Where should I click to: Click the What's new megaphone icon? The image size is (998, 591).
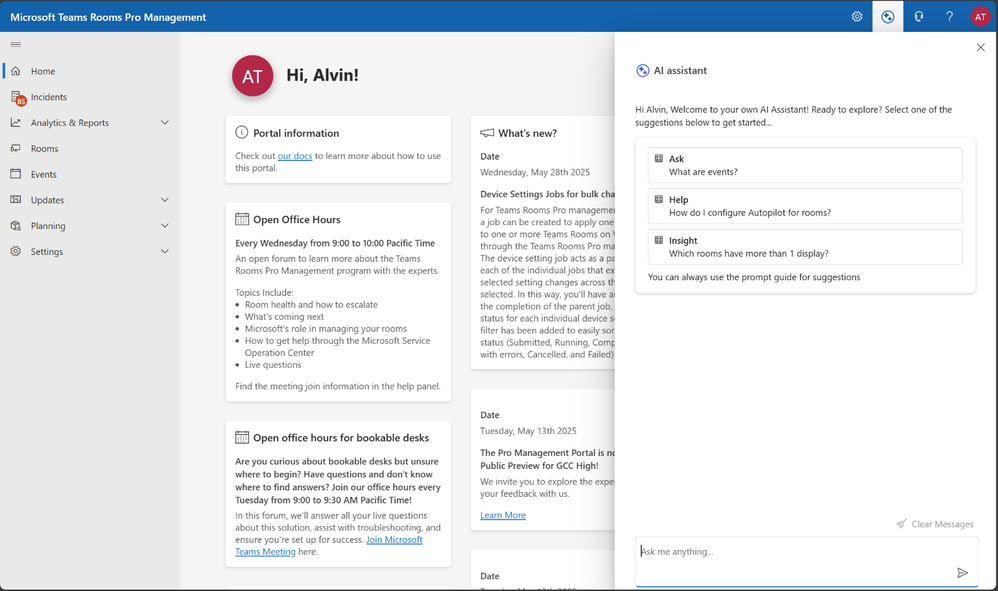click(487, 133)
